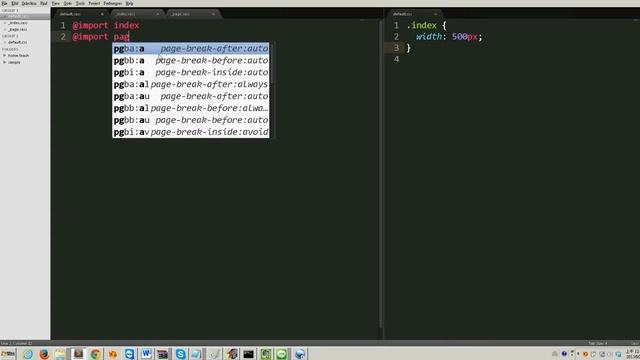This screenshot has width=640, height=360.
Task: Close the _page.sass tab
Action: point(213,14)
